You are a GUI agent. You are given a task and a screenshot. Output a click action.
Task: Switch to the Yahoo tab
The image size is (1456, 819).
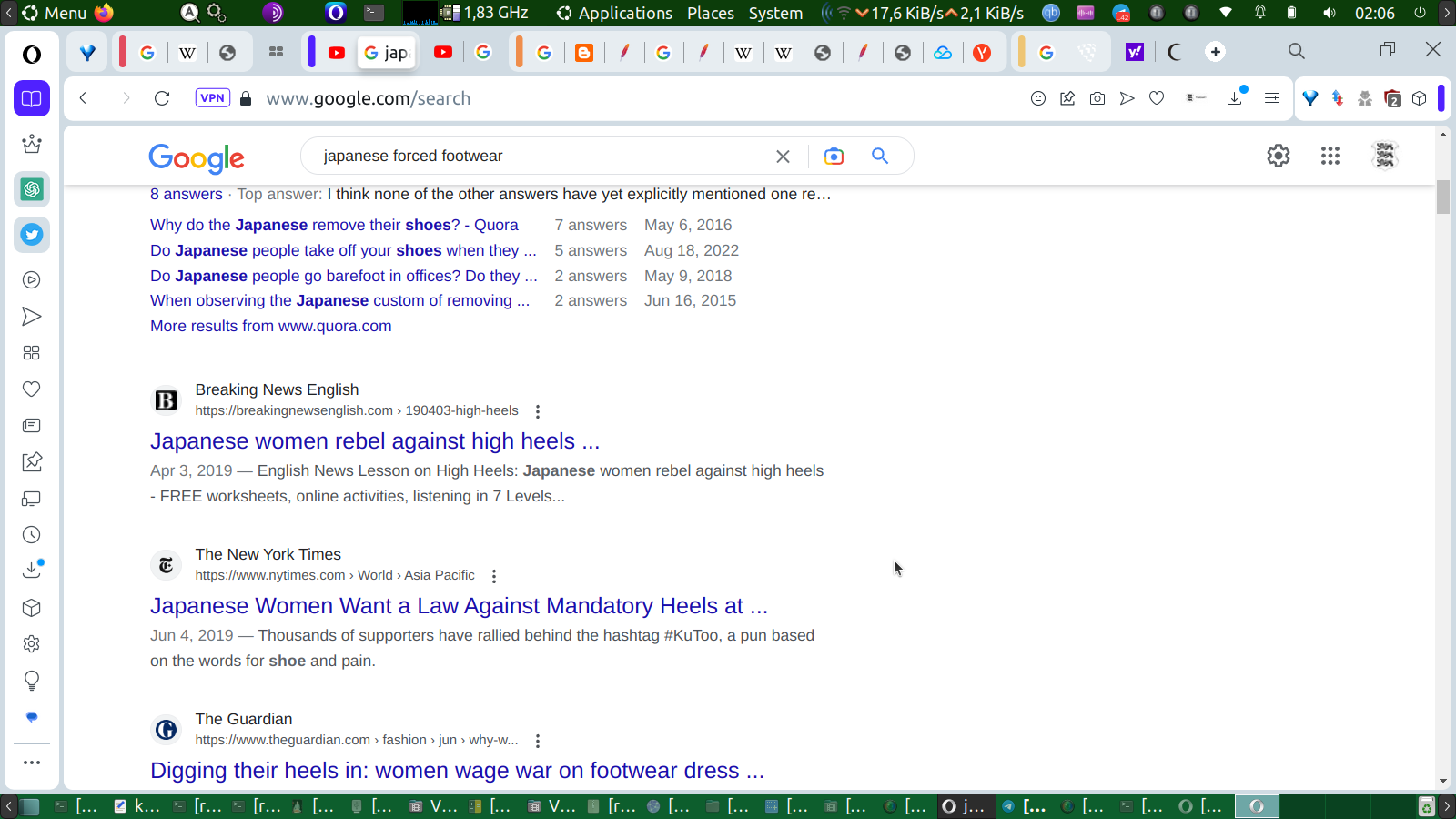pos(1135,52)
